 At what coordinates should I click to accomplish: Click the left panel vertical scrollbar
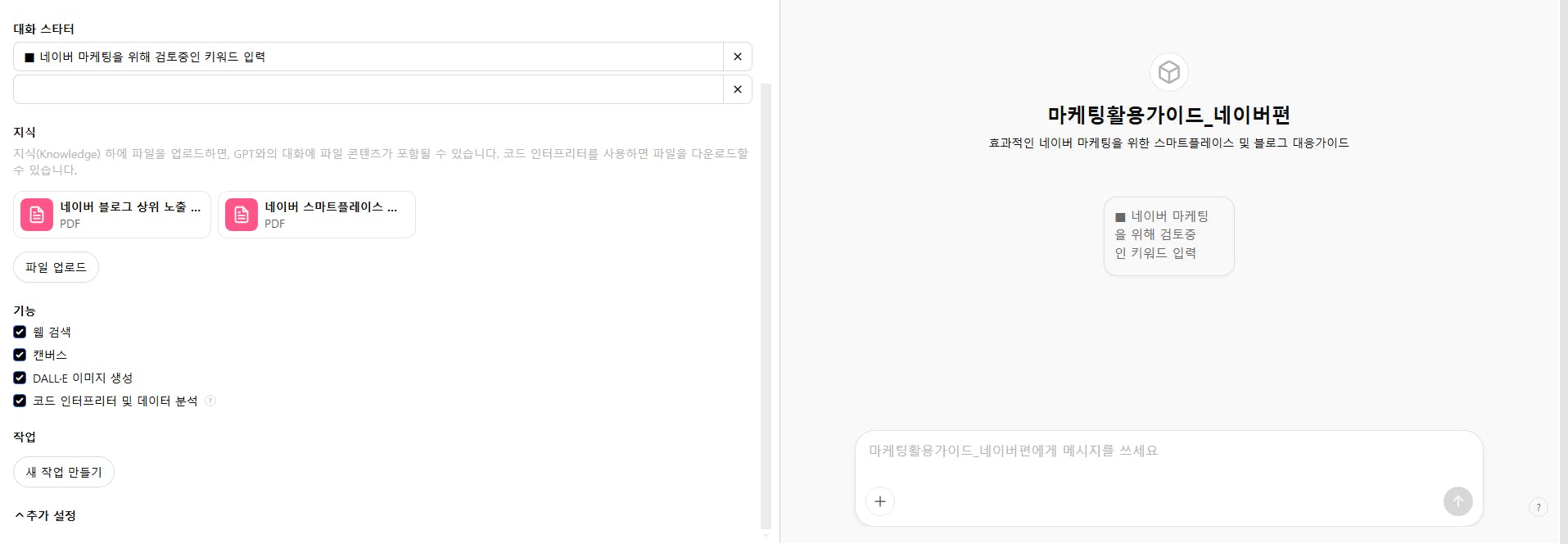[766, 306]
